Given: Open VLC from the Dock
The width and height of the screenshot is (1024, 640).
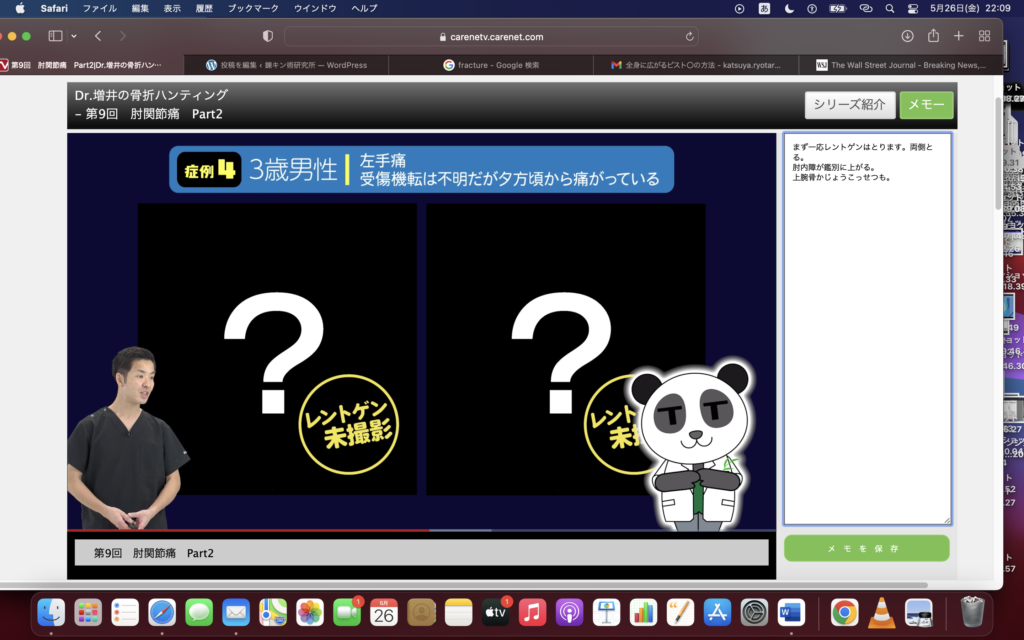Looking at the screenshot, I should point(881,612).
